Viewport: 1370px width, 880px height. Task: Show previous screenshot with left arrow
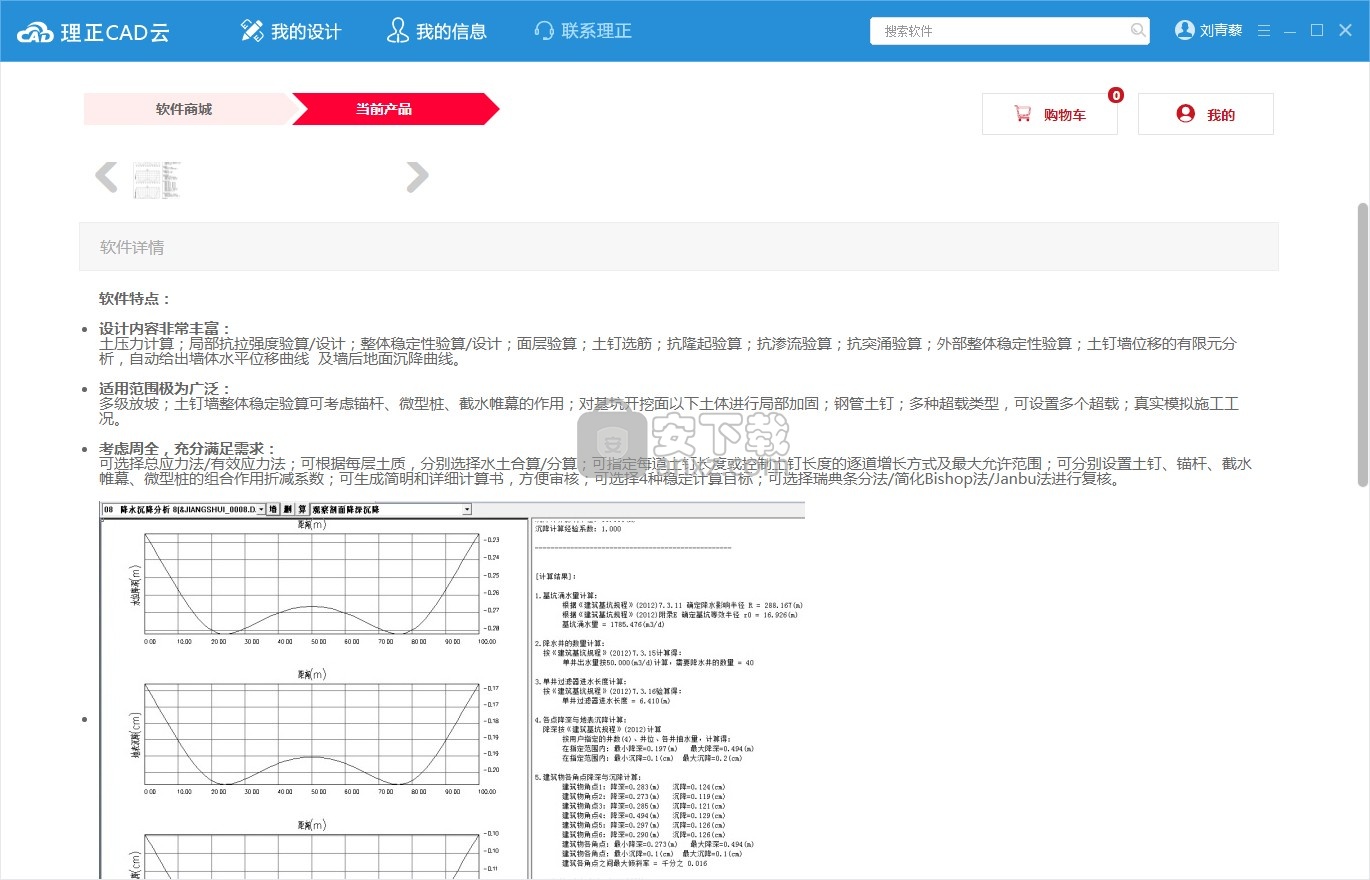(x=106, y=177)
